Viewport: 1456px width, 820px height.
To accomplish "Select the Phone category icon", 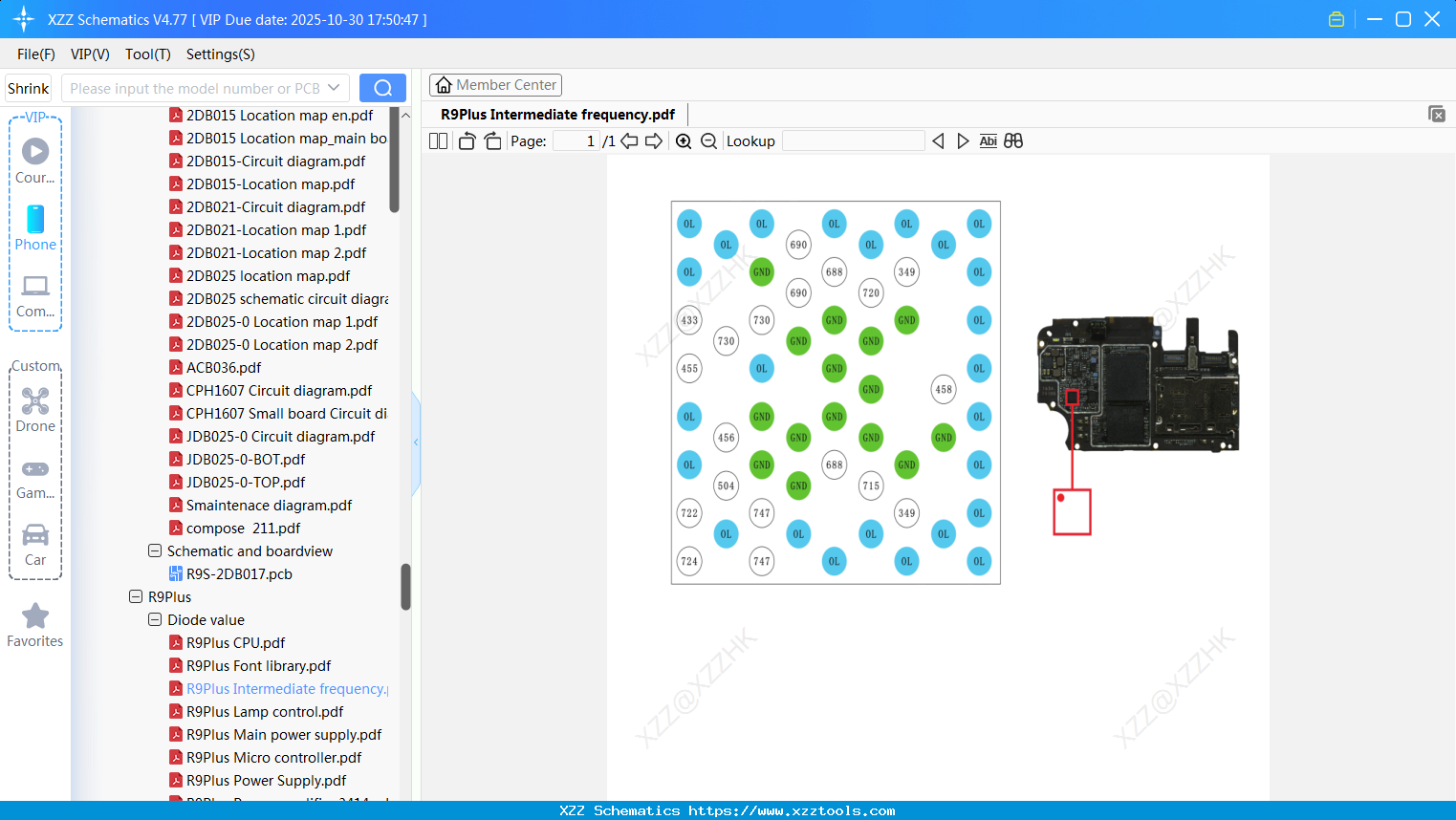I will tap(35, 228).
